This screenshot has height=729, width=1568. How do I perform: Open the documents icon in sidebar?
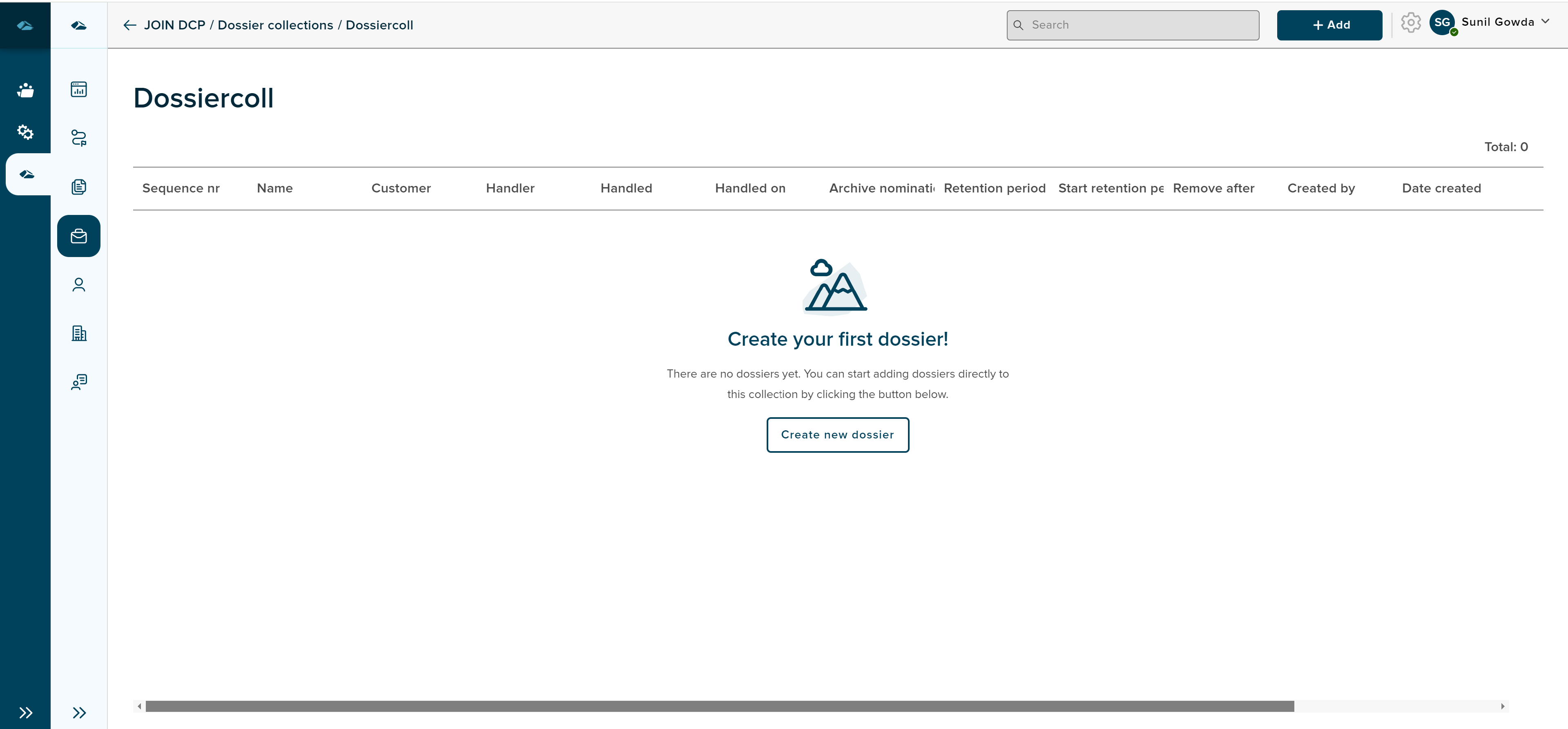tap(78, 186)
